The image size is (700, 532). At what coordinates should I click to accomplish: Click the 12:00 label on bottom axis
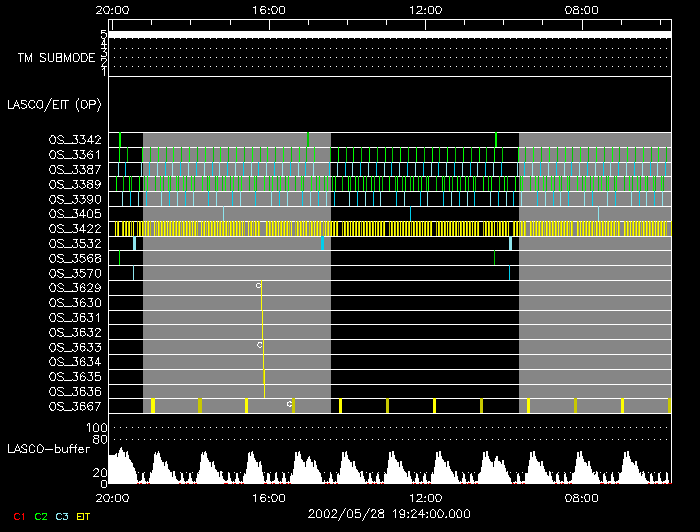(x=426, y=497)
